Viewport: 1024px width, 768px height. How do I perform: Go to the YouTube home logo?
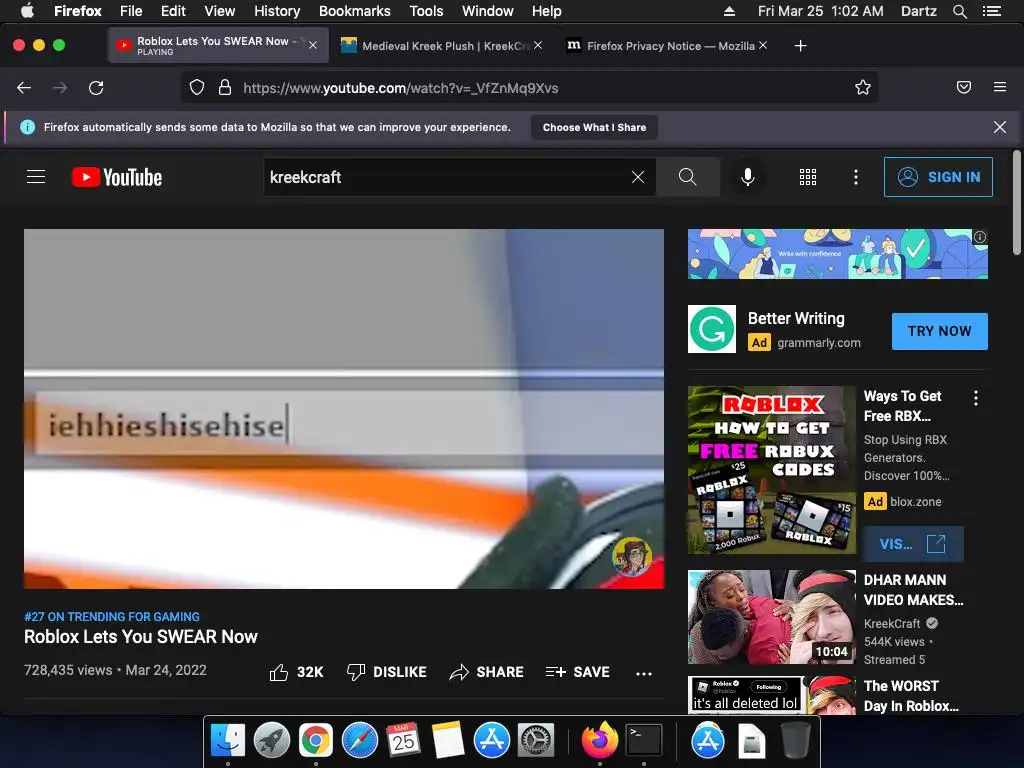click(x=117, y=177)
